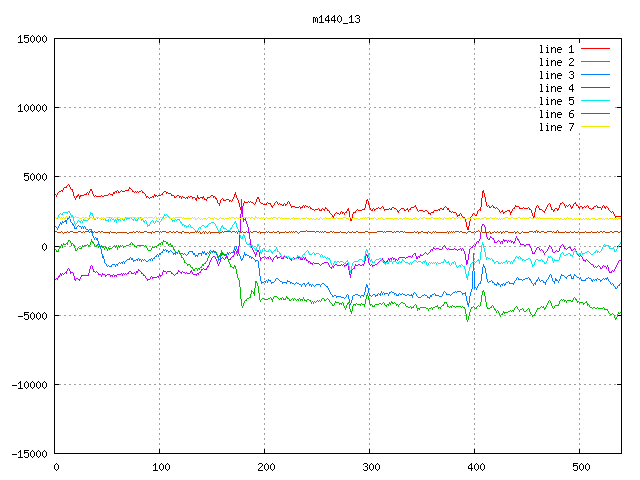Click the -15000 y-axis tick label
Viewport: 640px width, 480px height.
pos(29,453)
